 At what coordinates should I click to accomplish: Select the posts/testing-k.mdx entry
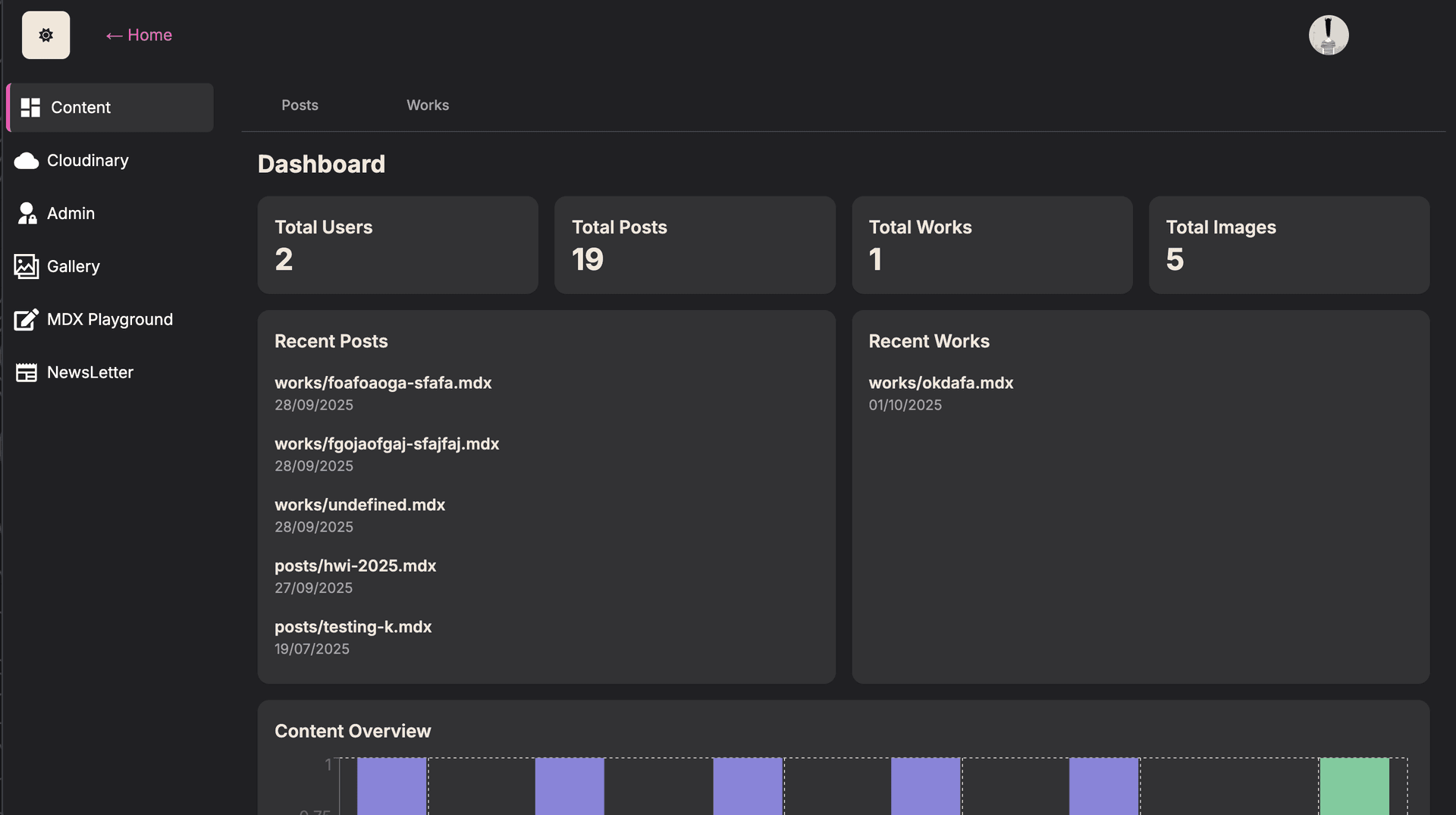353,627
